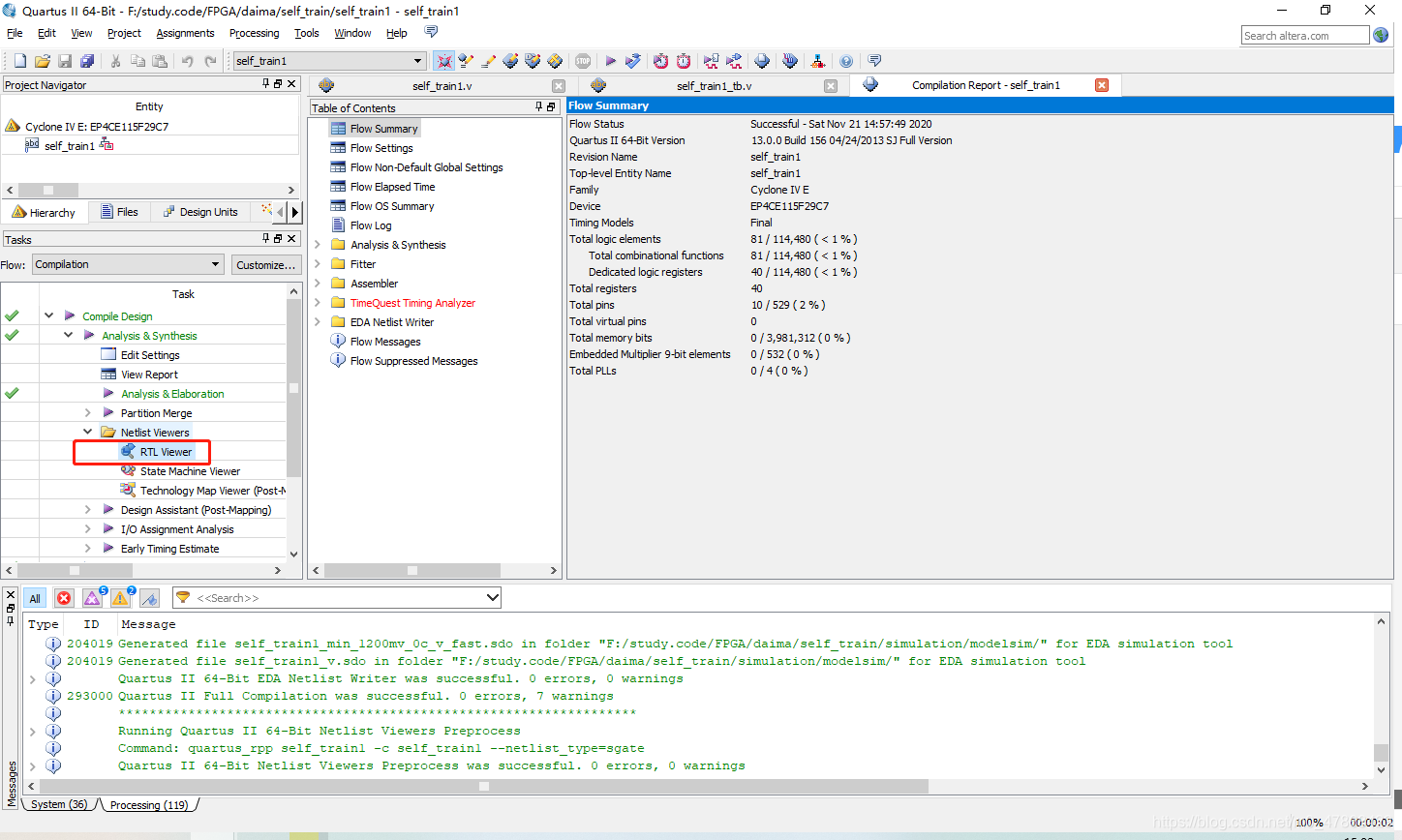Collapse the Compile Design task

48,316
